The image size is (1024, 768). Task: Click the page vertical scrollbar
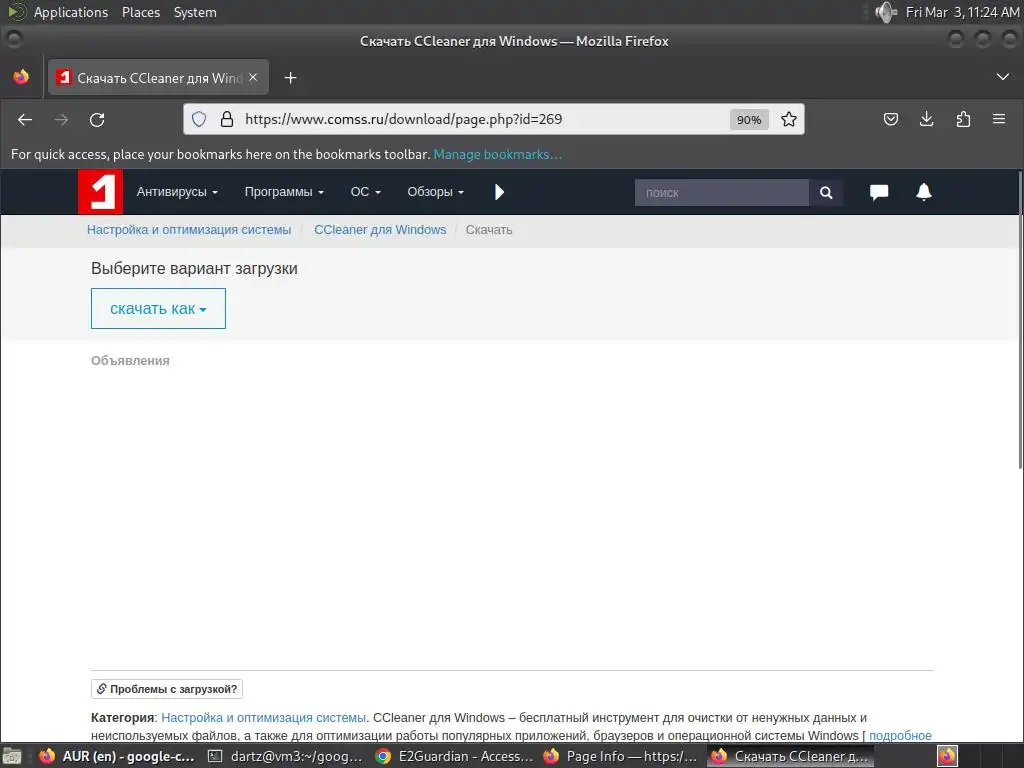(x=1019, y=319)
